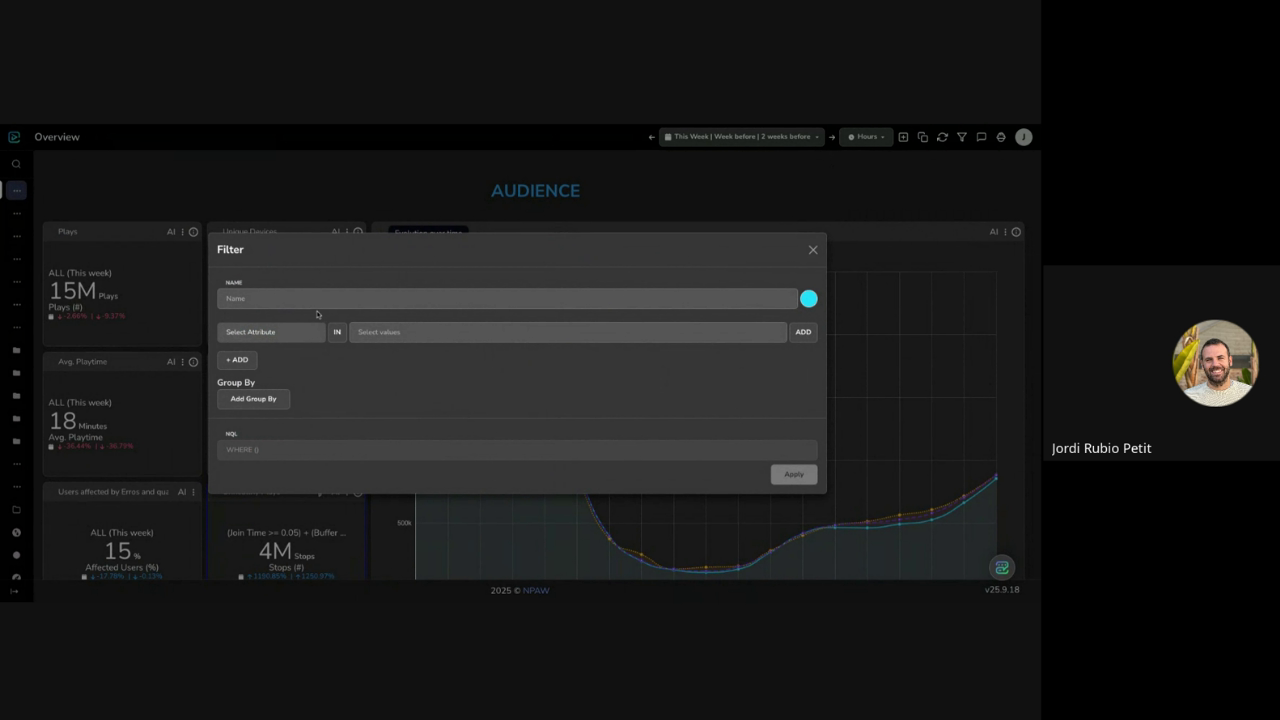Open the comments speech bubble icon

(981, 137)
